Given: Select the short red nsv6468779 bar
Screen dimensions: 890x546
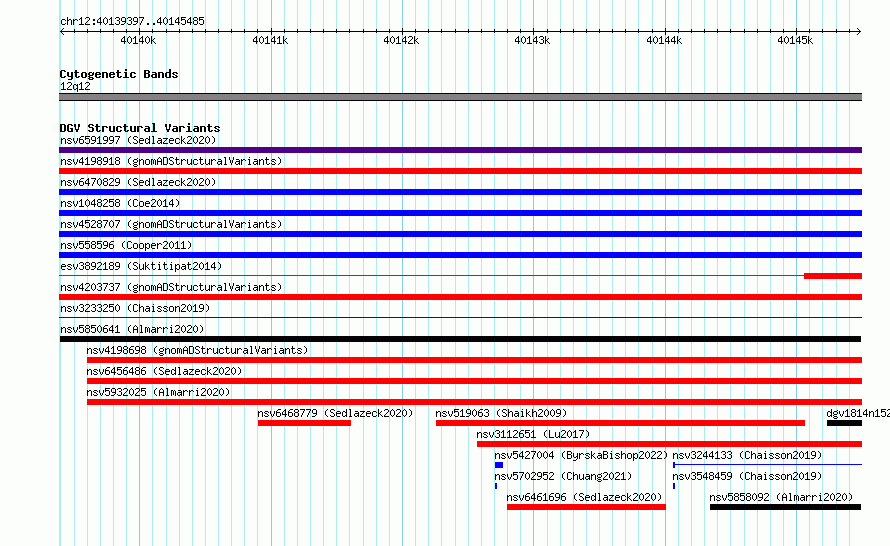Looking at the screenshot, I should (304, 423).
